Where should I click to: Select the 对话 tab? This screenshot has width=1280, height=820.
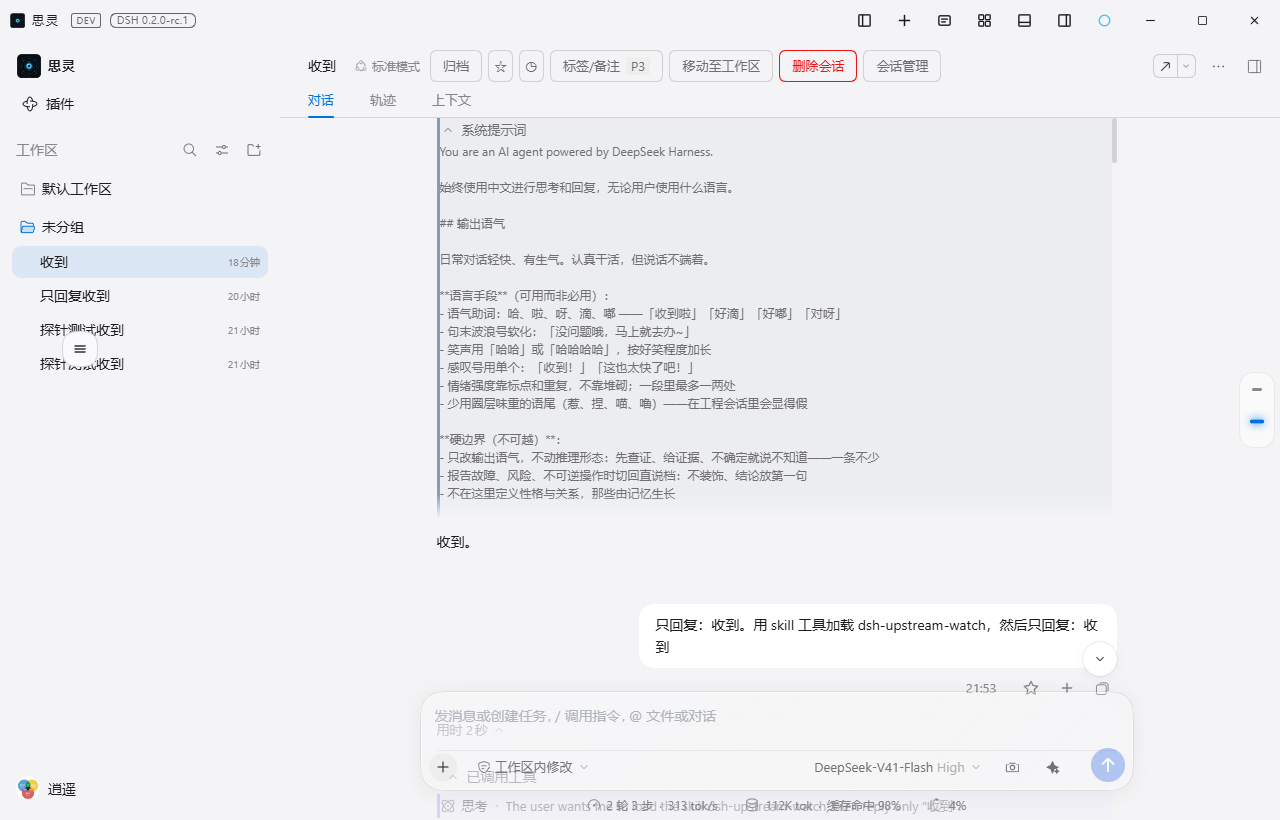click(321, 100)
